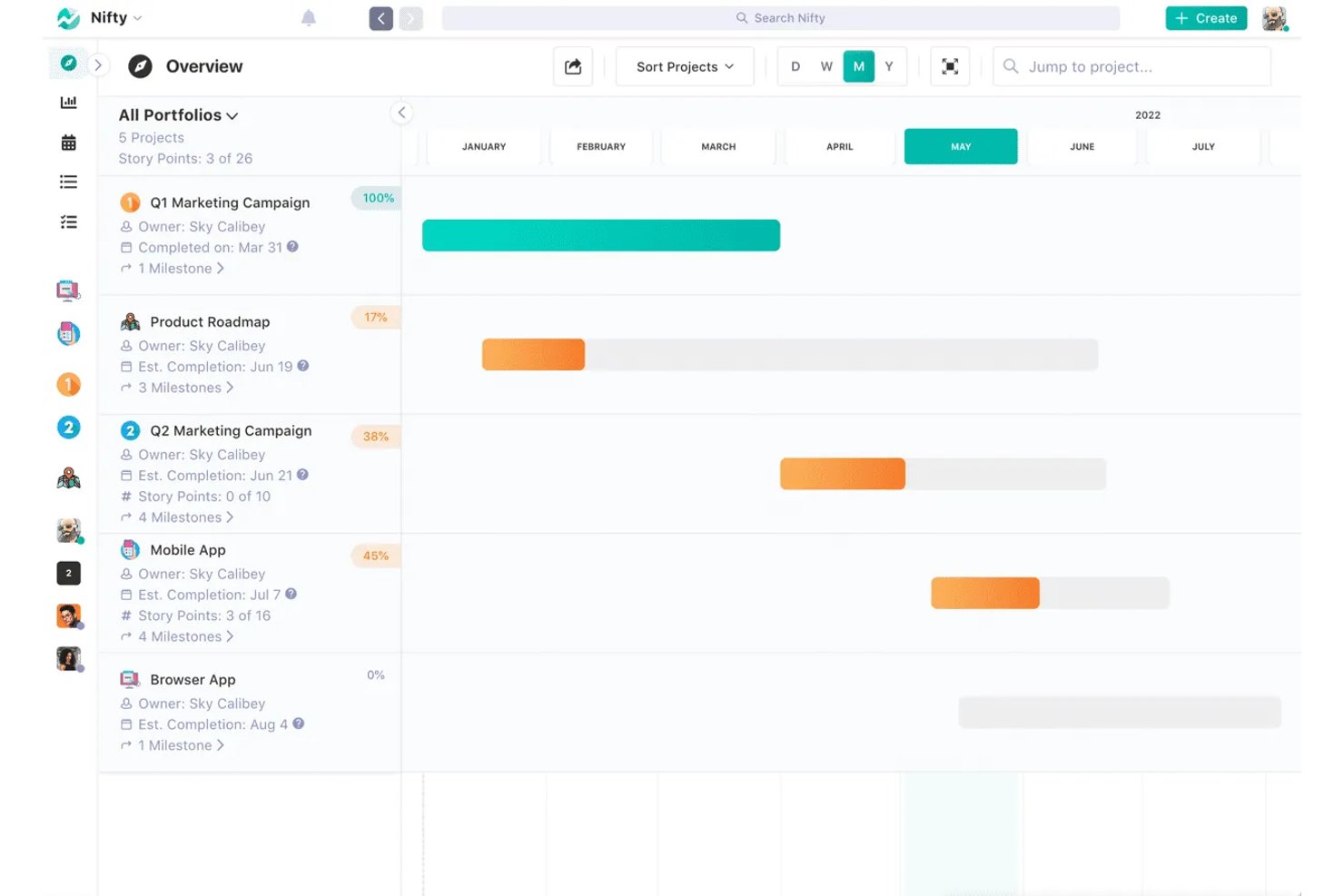Open user profile avatar in top bar

click(1274, 18)
